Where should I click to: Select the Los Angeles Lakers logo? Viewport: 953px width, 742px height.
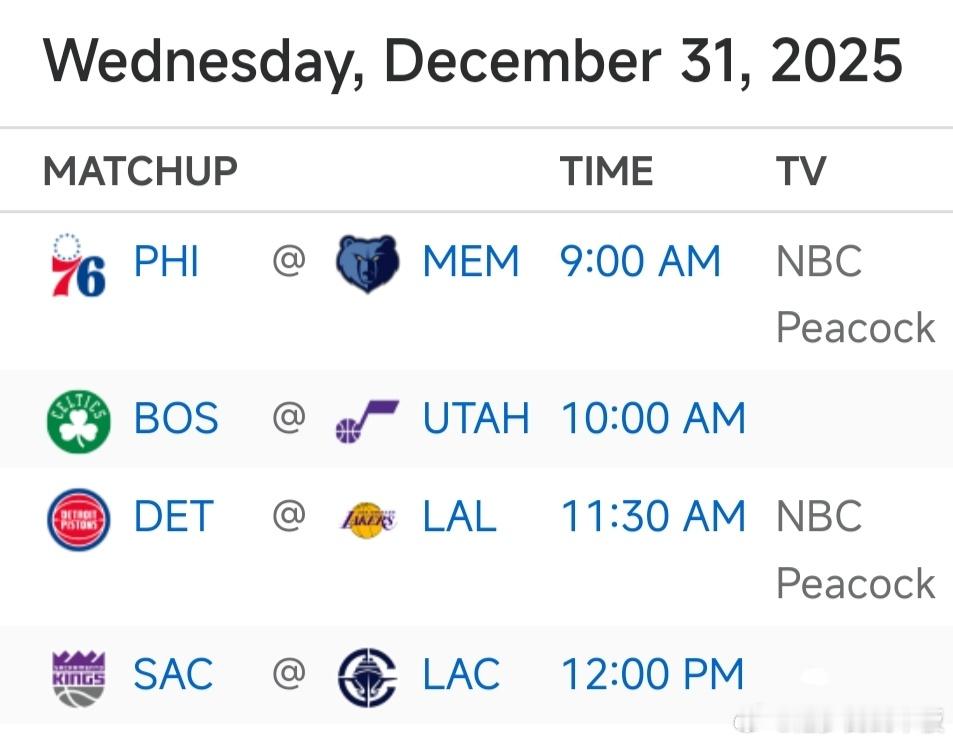pos(367,516)
